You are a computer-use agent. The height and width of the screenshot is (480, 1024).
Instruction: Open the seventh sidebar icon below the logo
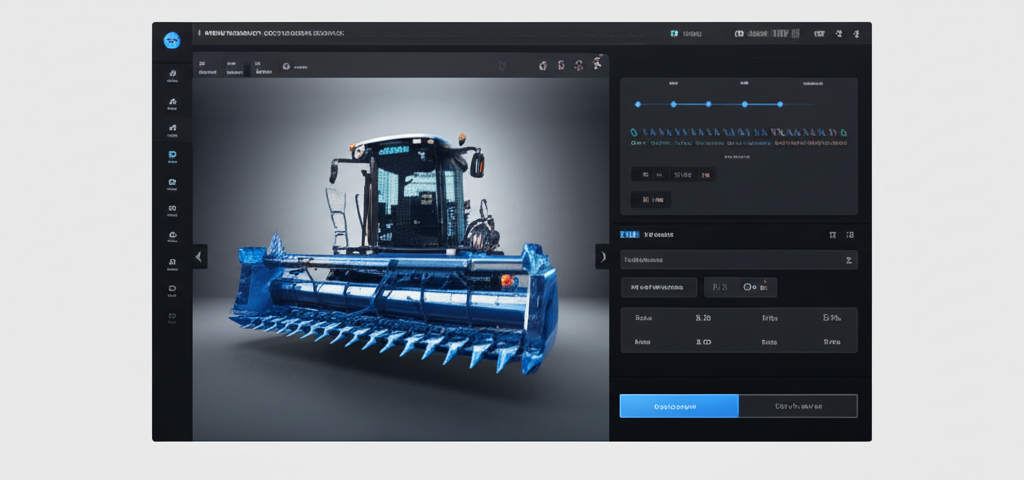point(172,235)
